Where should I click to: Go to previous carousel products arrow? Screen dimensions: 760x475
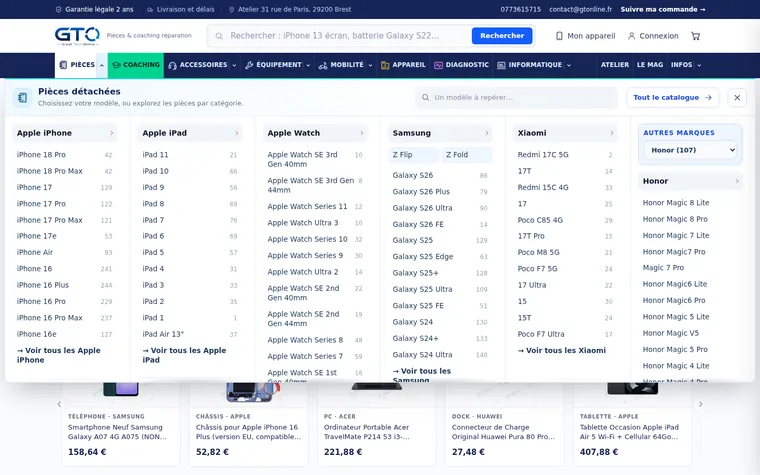(59, 404)
